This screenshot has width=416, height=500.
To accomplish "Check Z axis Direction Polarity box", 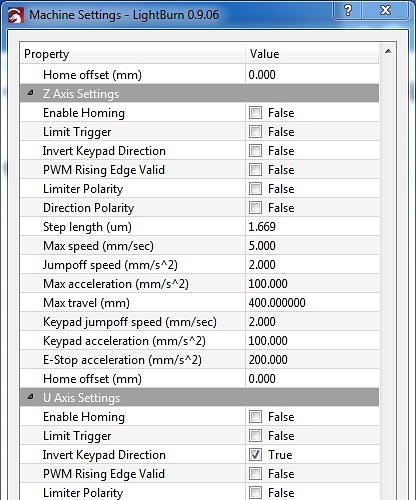I will [x=255, y=208].
